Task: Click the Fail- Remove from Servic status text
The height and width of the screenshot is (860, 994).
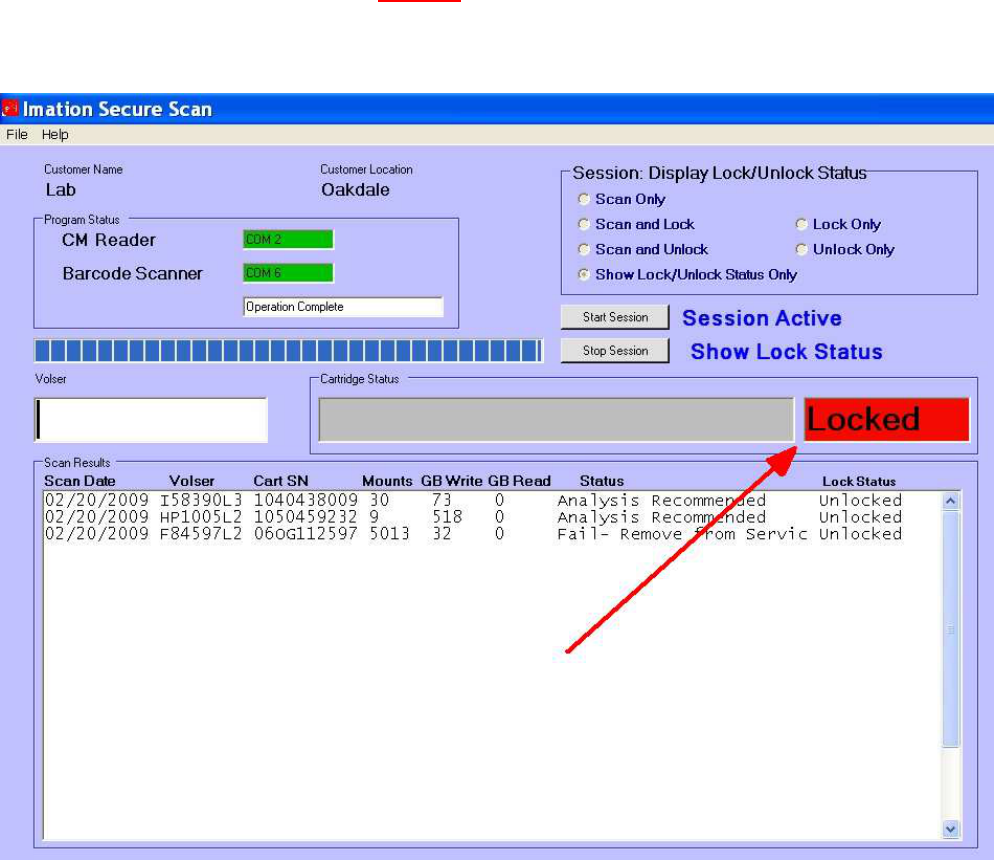Action: pos(682,534)
